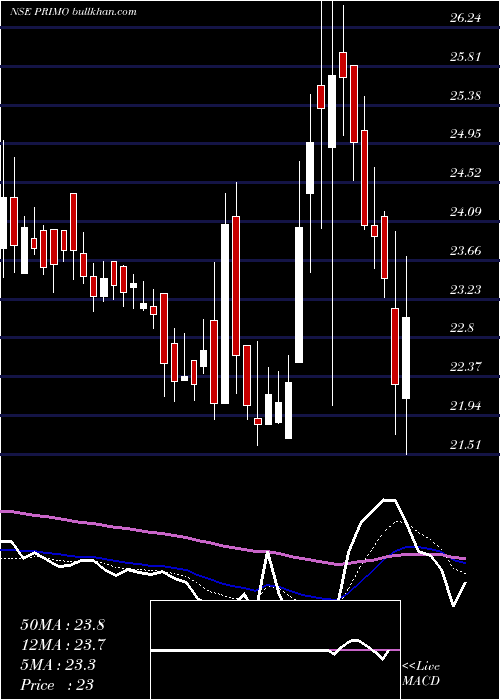The height and width of the screenshot is (700, 500).
Task: Click the 22.8 price axis label
Action: pyautogui.click(x=462, y=328)
